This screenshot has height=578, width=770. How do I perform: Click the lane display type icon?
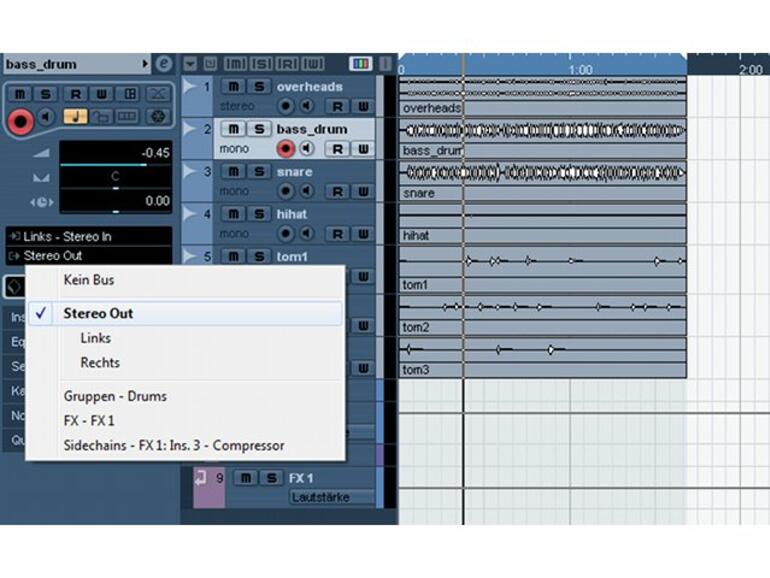[127, 116]
